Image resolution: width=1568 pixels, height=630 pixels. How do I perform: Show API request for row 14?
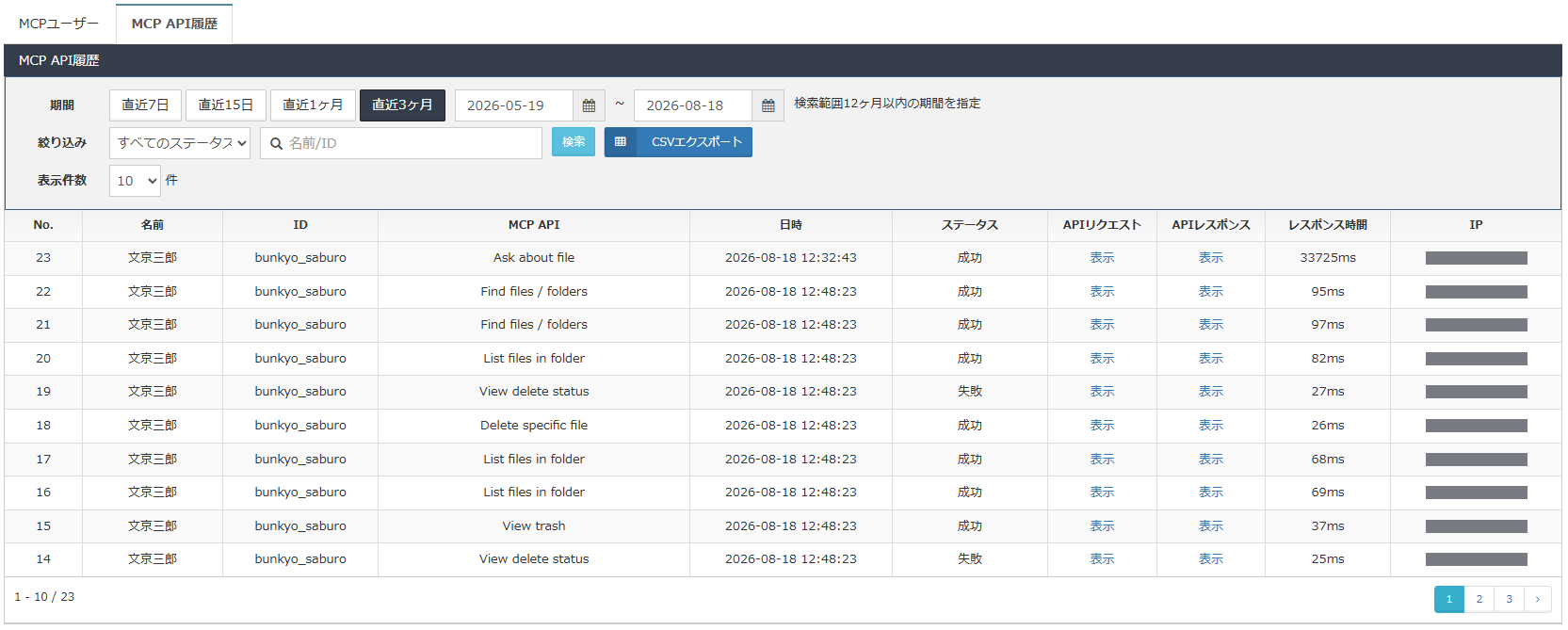(1102, 559)
